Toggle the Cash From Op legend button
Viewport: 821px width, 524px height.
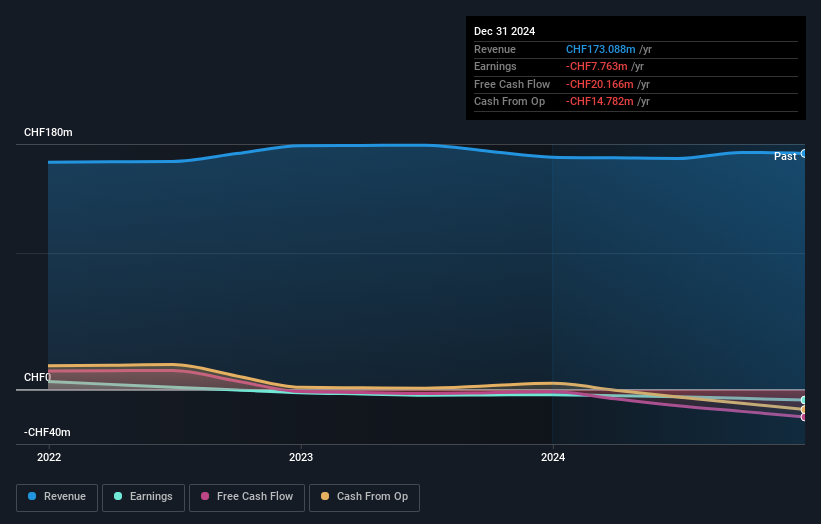pyautogui.click(x=364, y=497)
